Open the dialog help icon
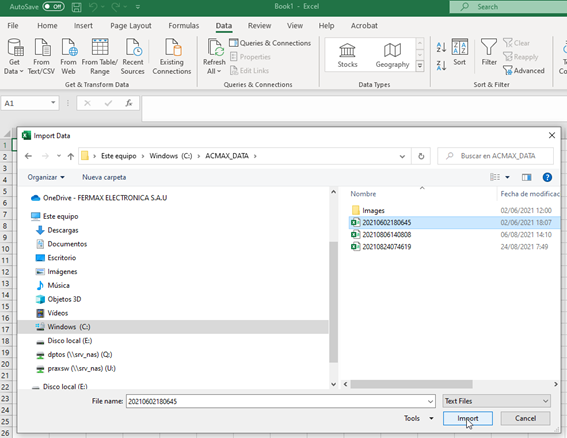Image resolution: width=567 pixels, height=438 pixels. pos(547,177)
